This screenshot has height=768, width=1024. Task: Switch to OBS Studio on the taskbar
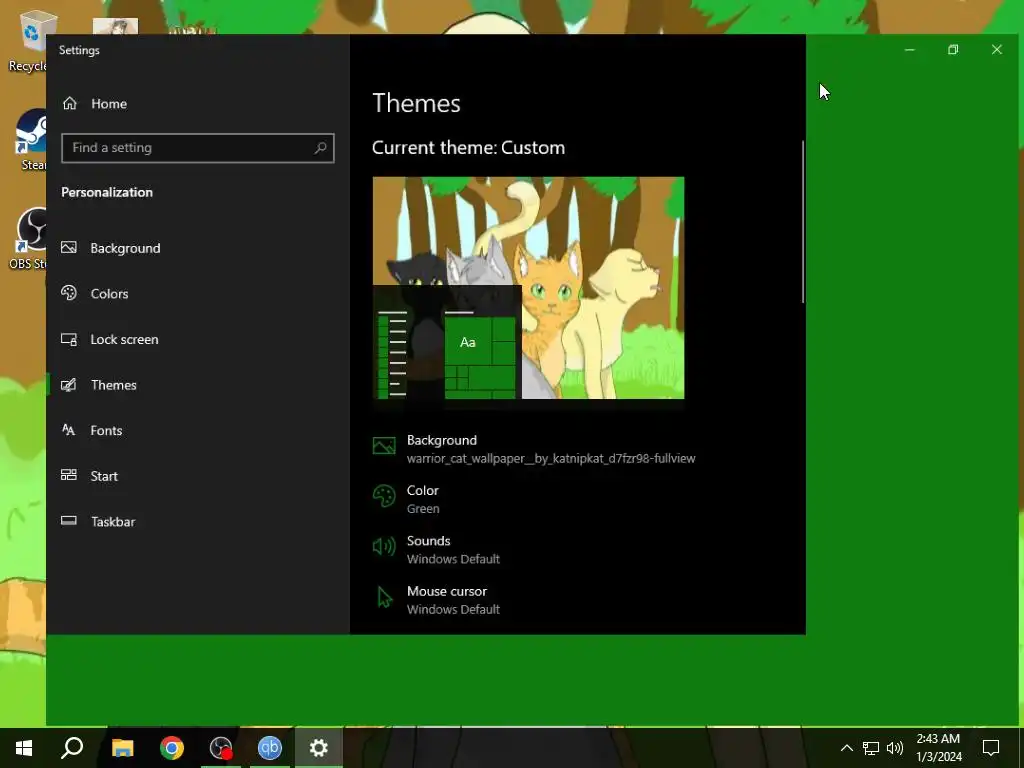tap(221, 748)
